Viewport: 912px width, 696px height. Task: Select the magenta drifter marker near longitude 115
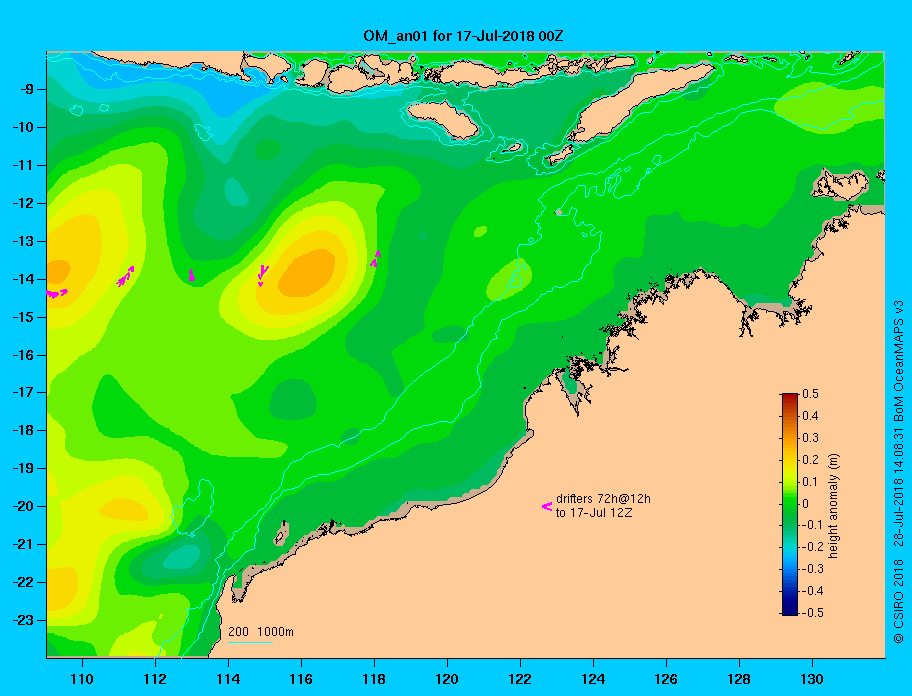tap(262, 276)
